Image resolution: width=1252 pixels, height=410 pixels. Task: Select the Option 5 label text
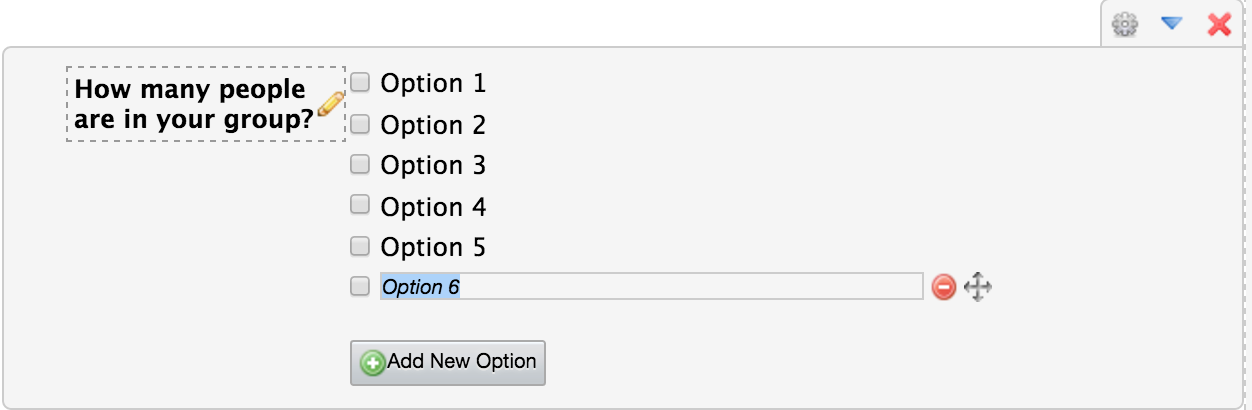point(433,247)
